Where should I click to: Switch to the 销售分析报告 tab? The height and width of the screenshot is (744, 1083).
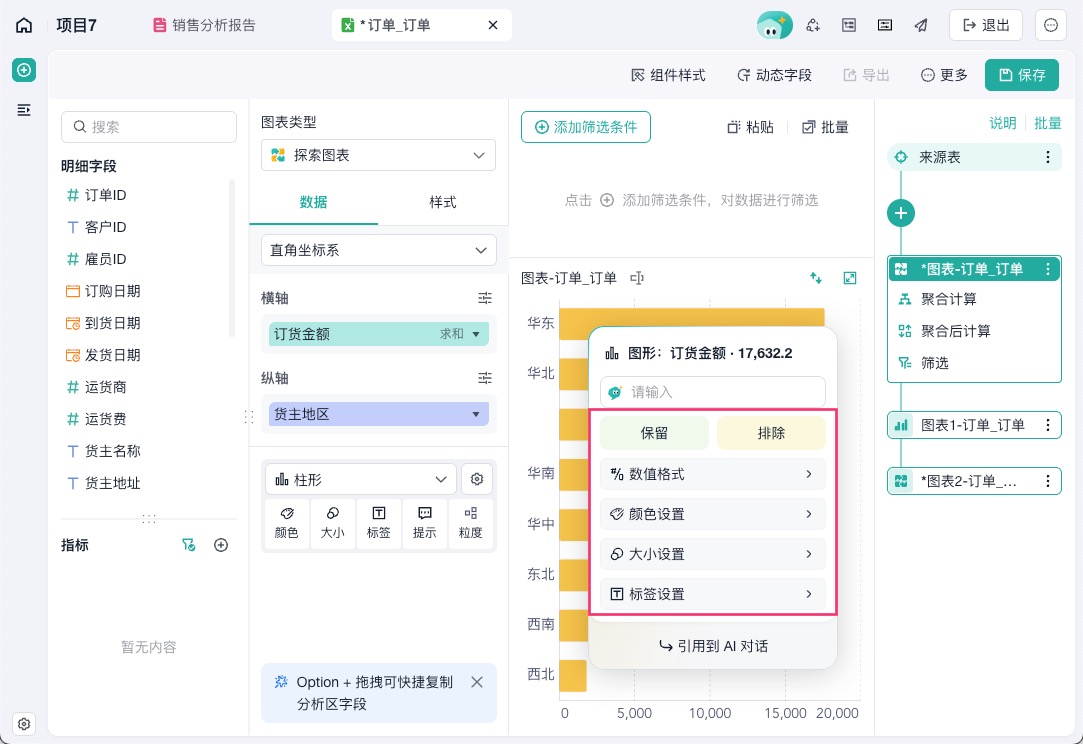click(204, 26)
